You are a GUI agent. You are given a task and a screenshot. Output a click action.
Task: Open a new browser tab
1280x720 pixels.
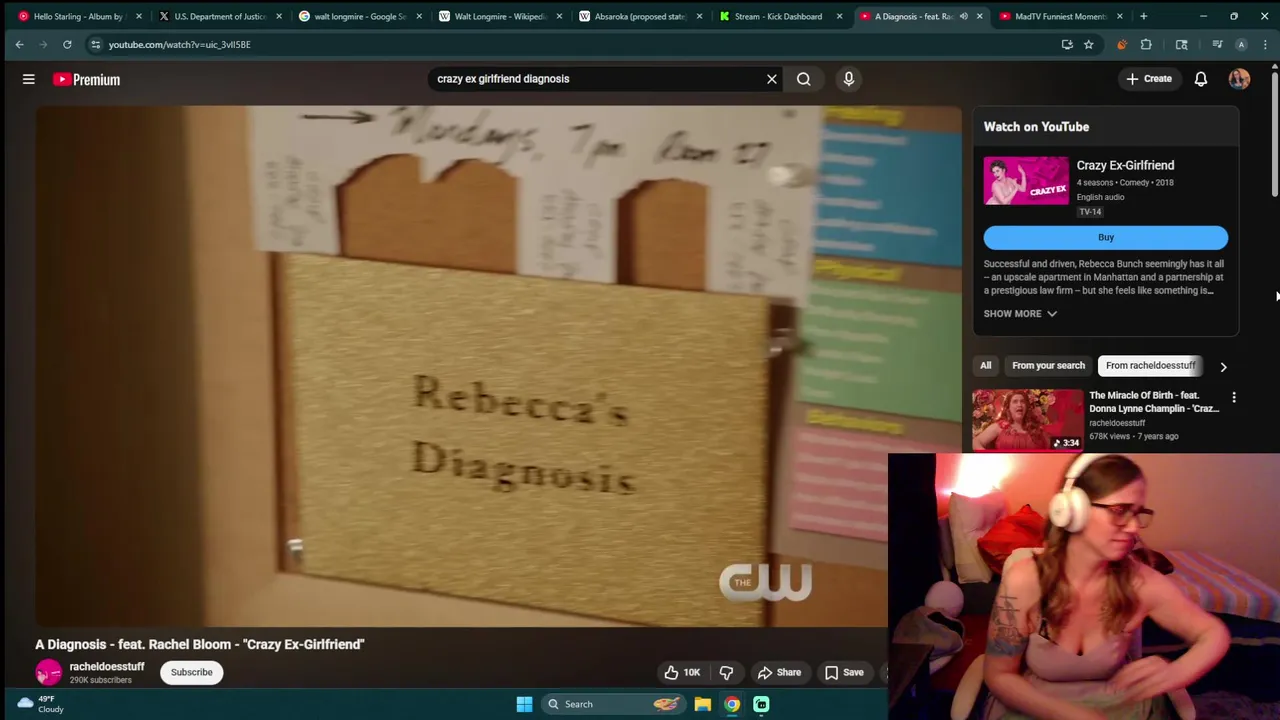pyautogui.click(x=1143, y=16)
